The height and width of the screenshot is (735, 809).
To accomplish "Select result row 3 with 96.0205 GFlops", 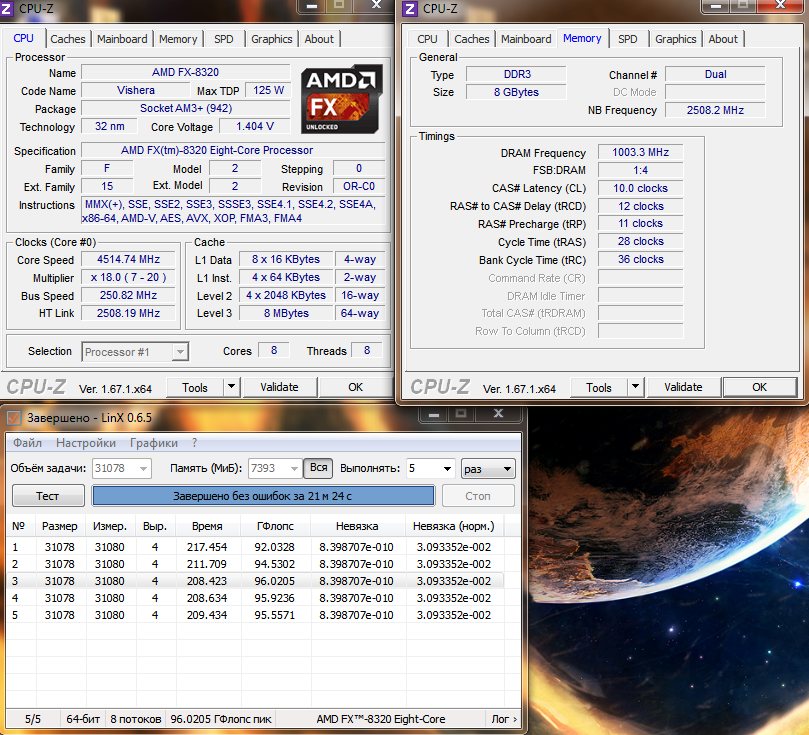I will click(255, 581).
